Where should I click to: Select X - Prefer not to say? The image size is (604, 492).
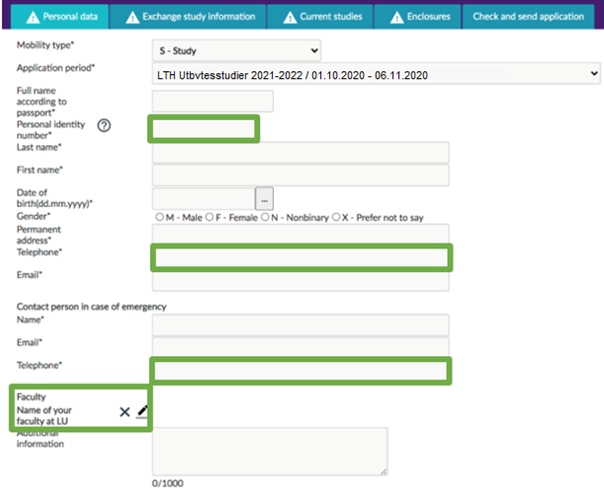pos(337,217)
